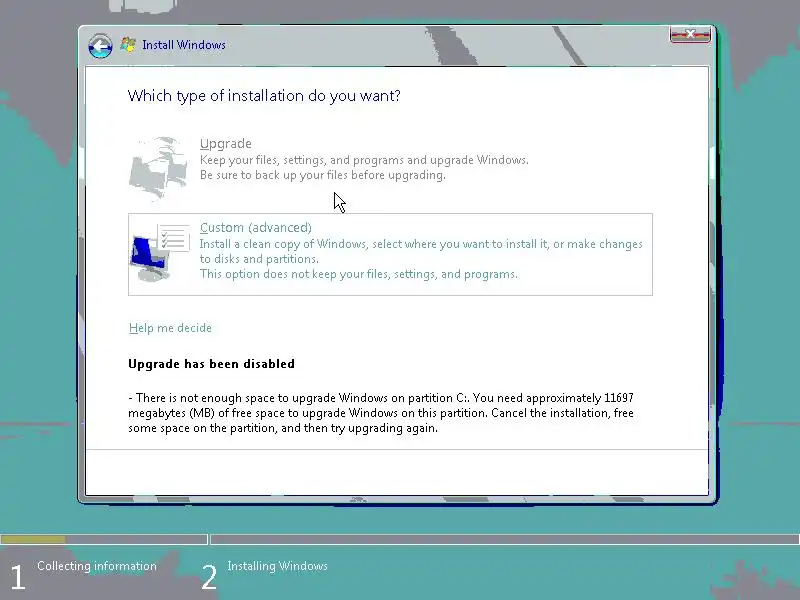Close the Install Windows dialog
800x600 pixels.
point(690,35)
